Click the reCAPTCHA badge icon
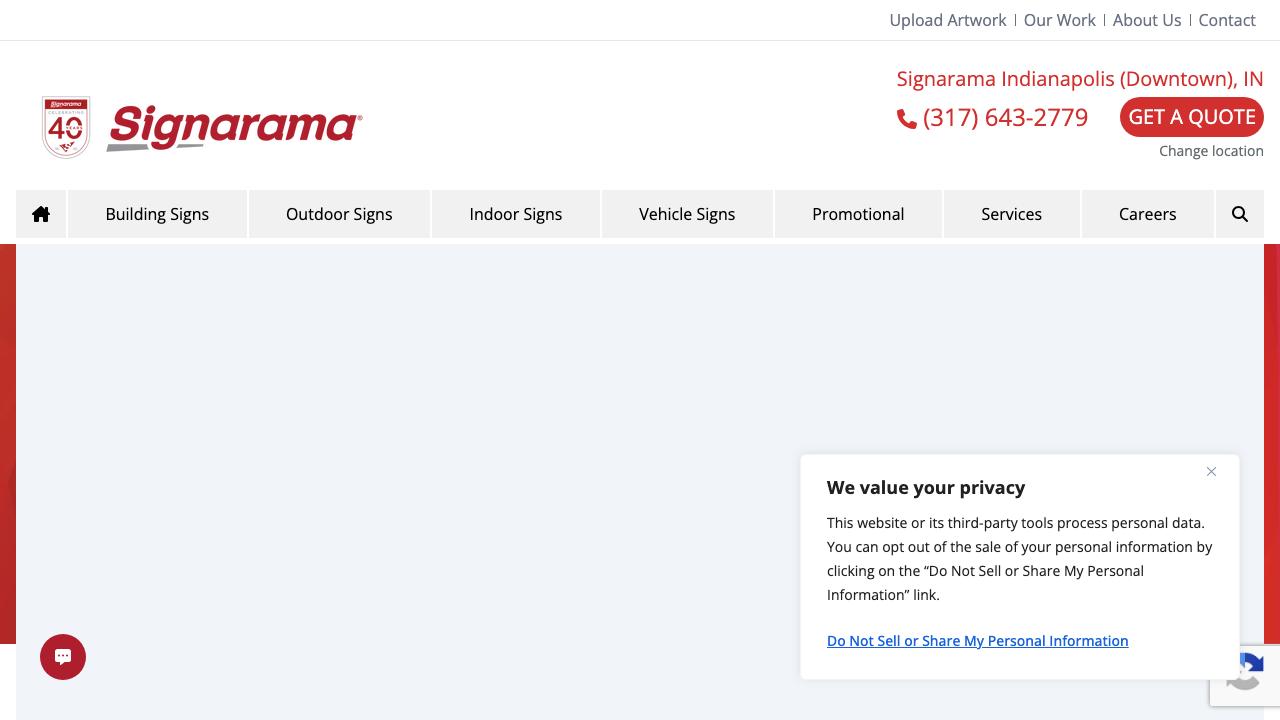 click(1245, 674)
